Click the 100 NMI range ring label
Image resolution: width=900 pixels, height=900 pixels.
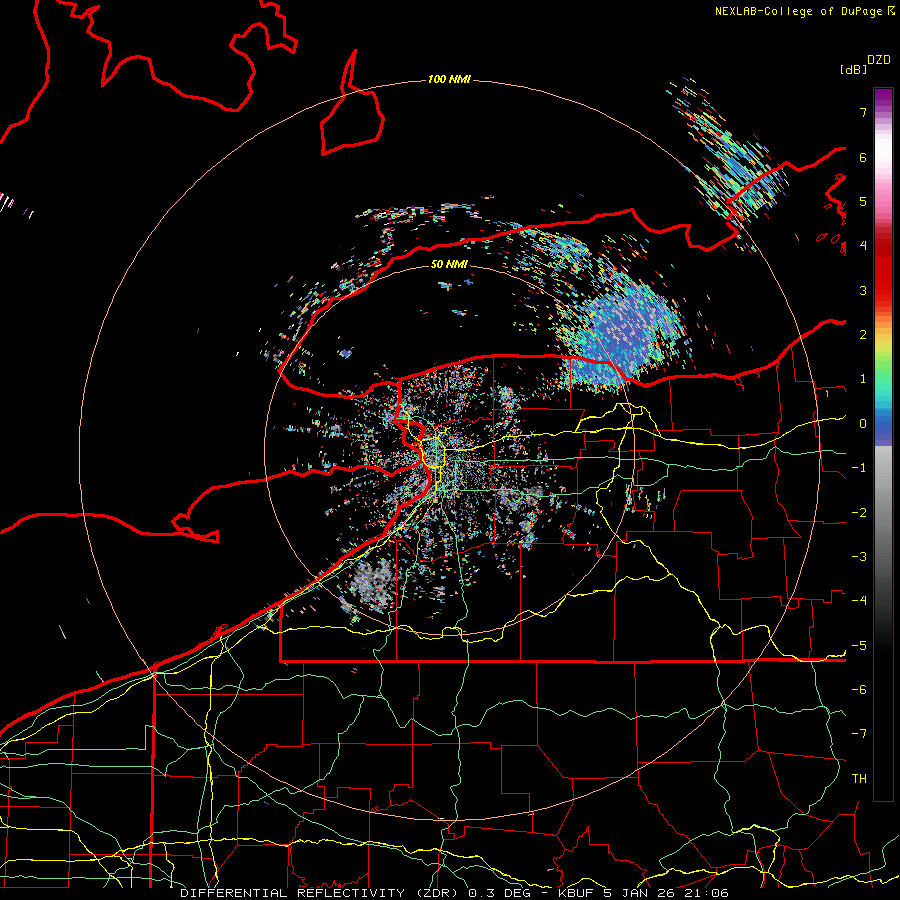[449, 79]
